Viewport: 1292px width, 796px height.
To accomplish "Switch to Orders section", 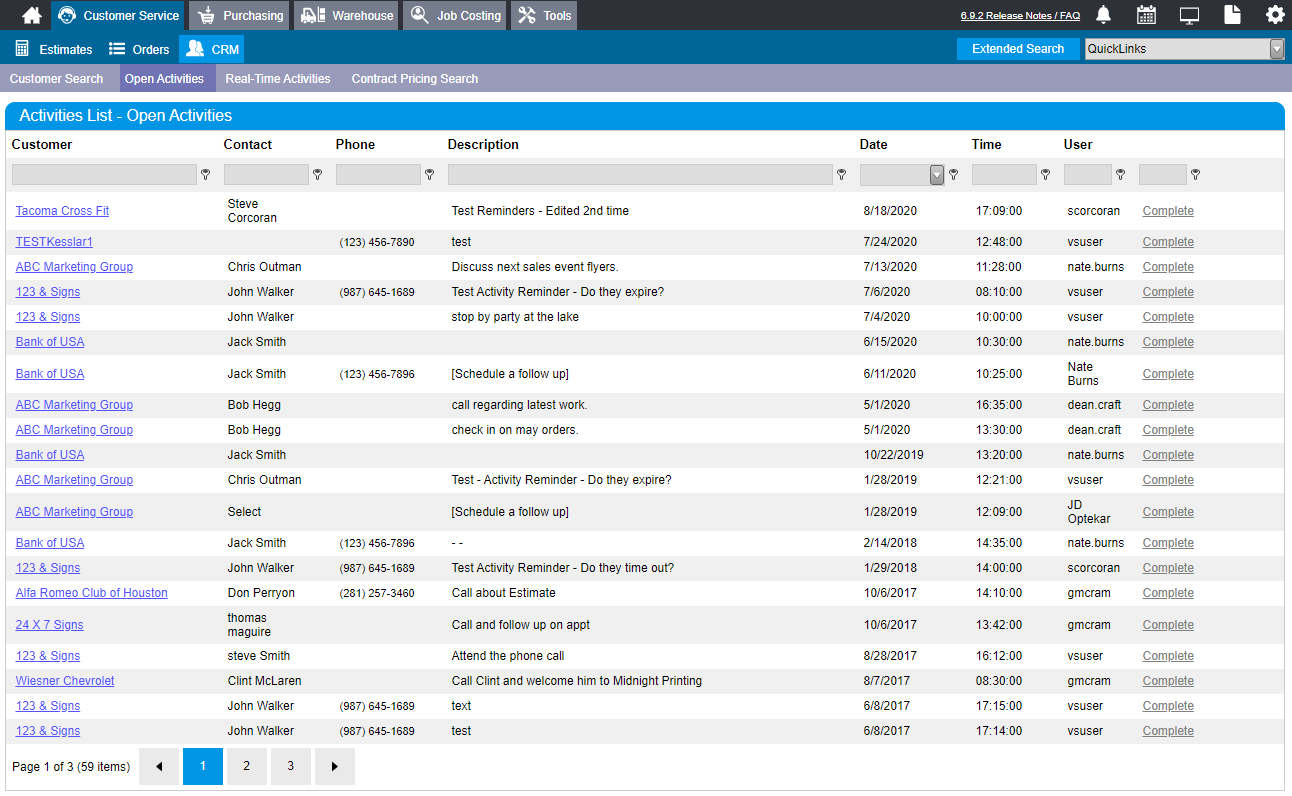I will pos(139,49).
